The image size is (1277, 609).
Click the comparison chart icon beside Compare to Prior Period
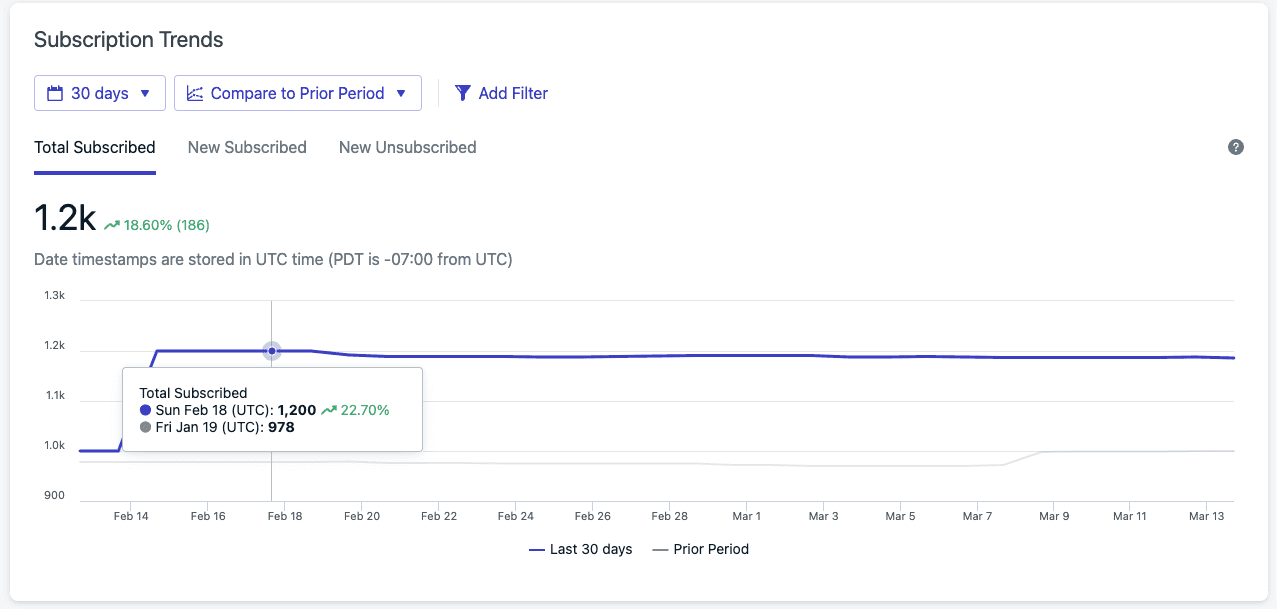point(194,92)
